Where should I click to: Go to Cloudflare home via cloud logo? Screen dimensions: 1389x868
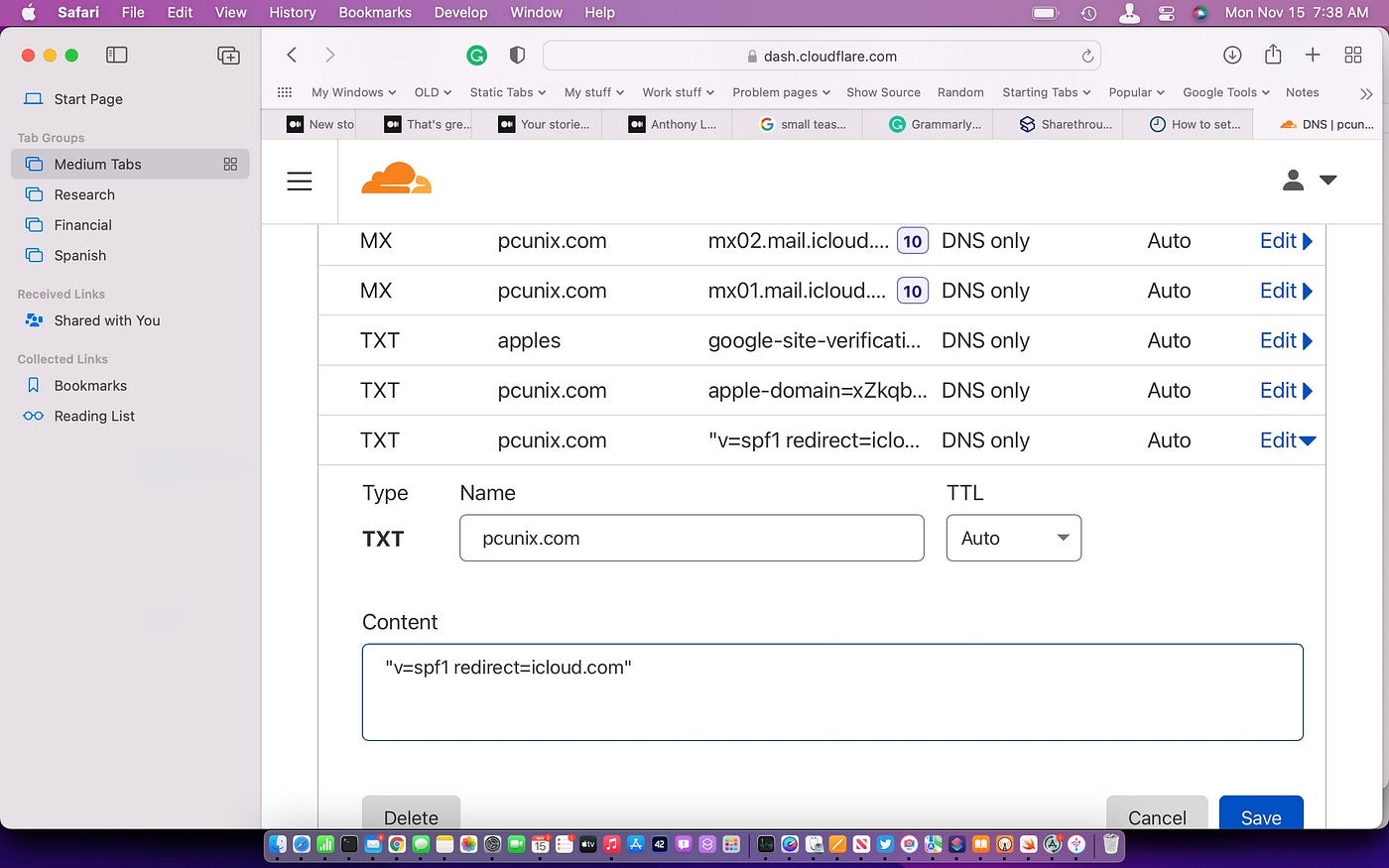tap(397, 179)
